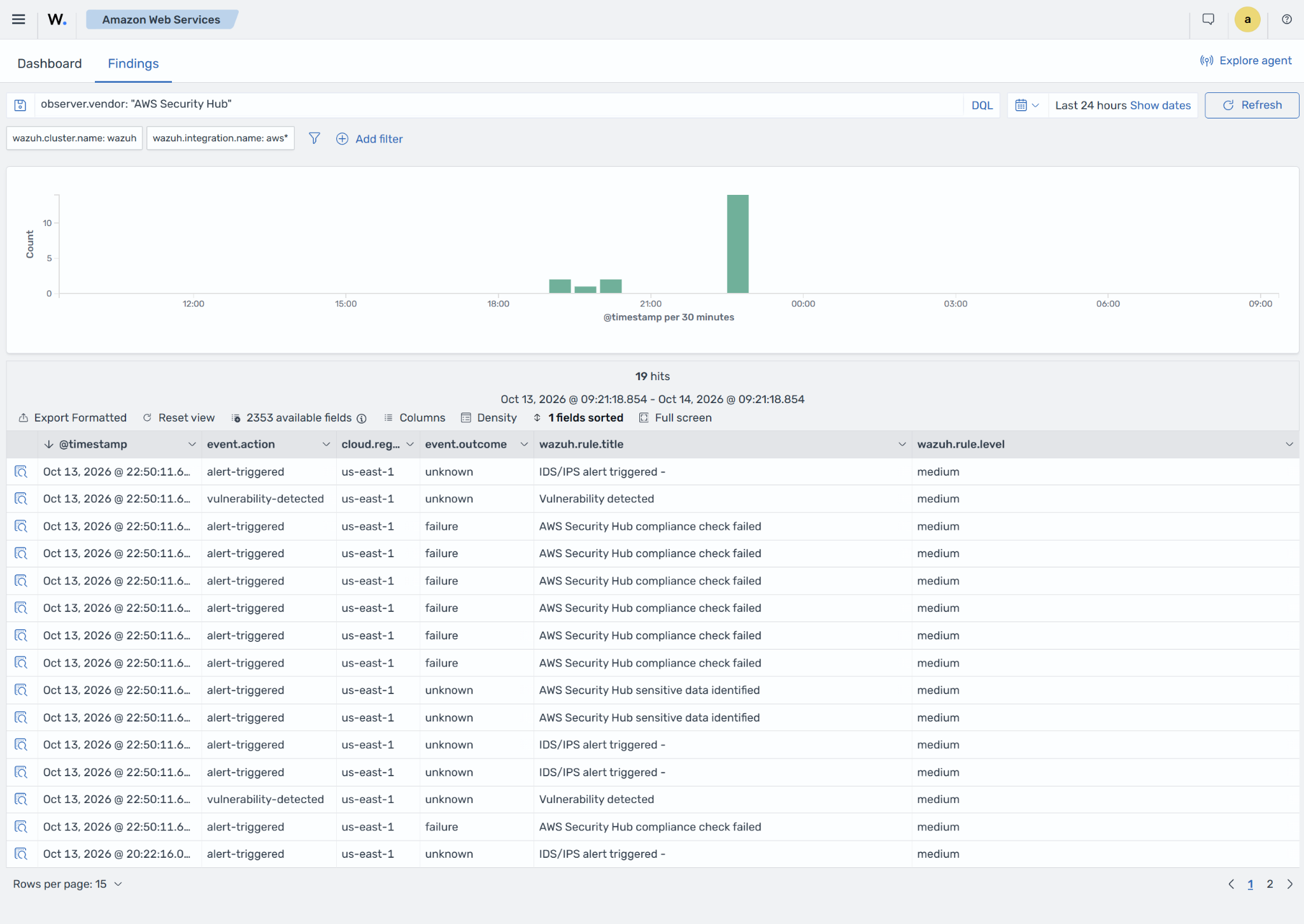Open the 1 fields sorted menu

(x=578, y=418)
